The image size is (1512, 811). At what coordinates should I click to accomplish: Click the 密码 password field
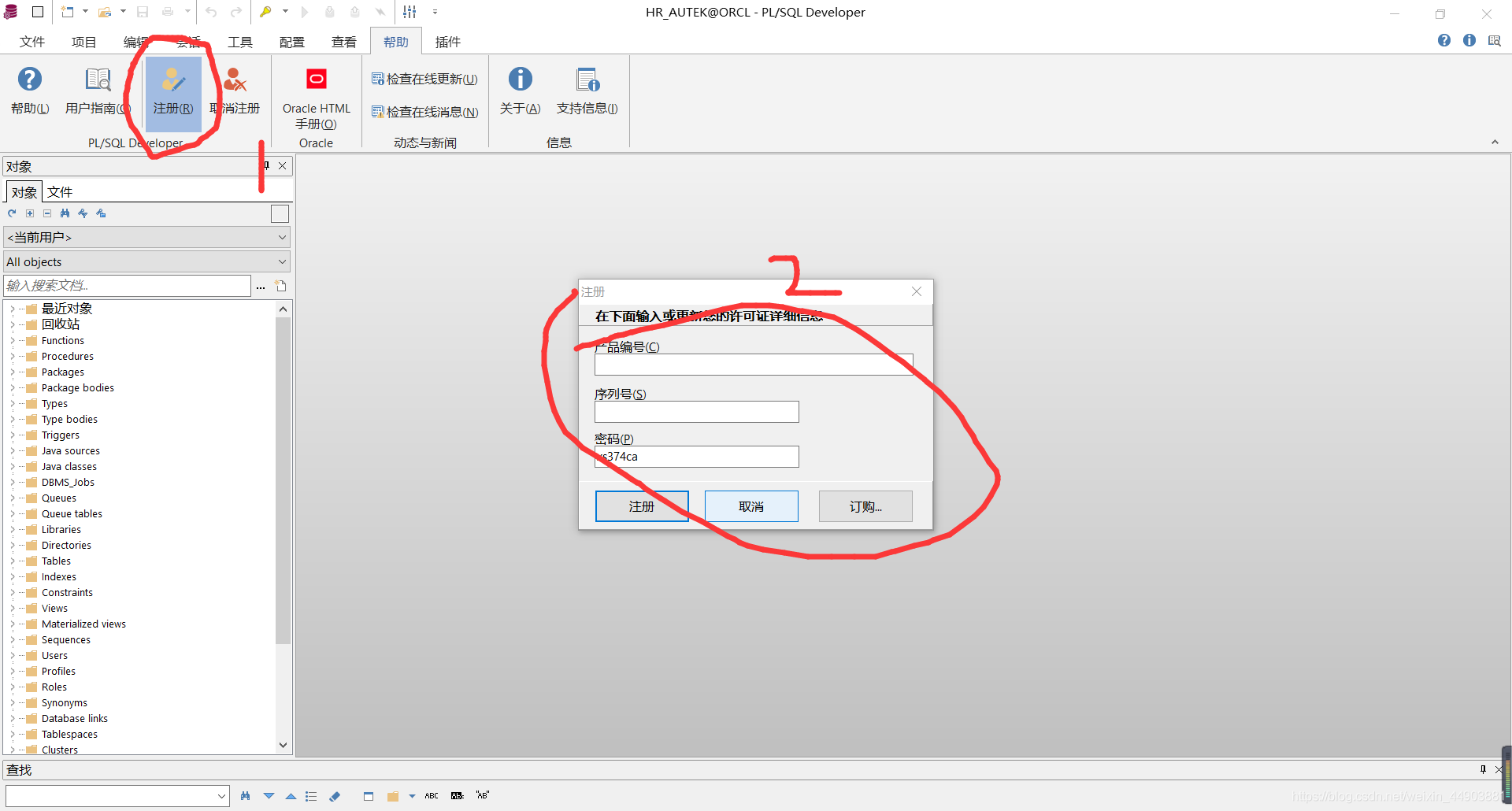pos(697,457)
